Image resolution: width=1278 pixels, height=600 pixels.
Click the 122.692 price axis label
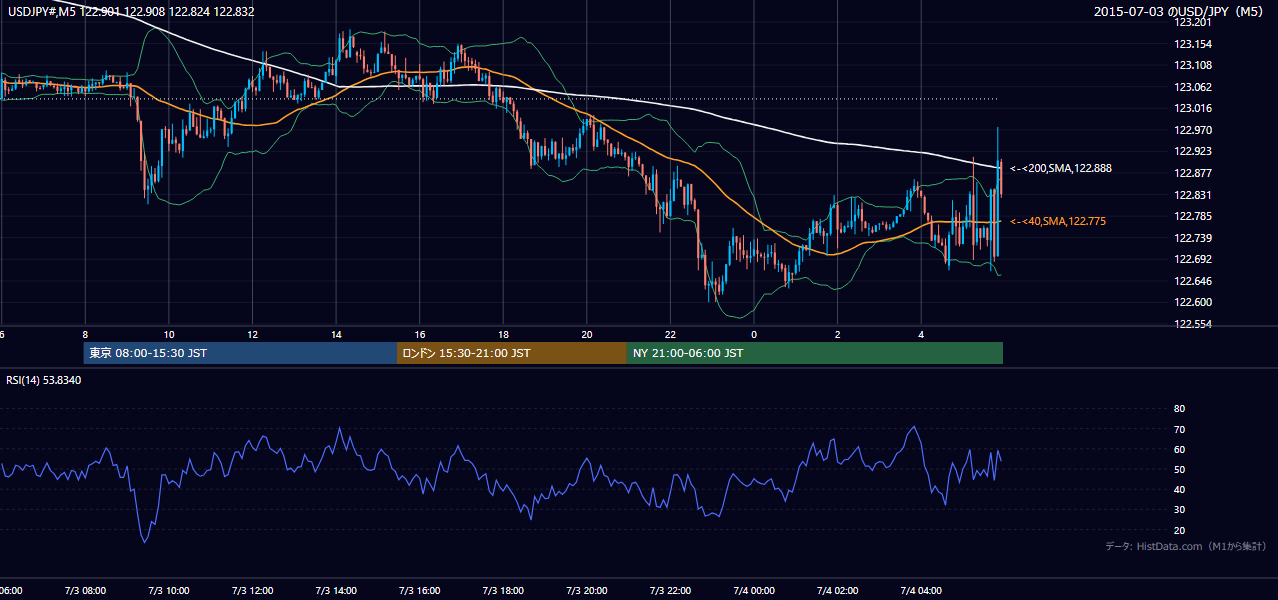[x=1192, y=259]
